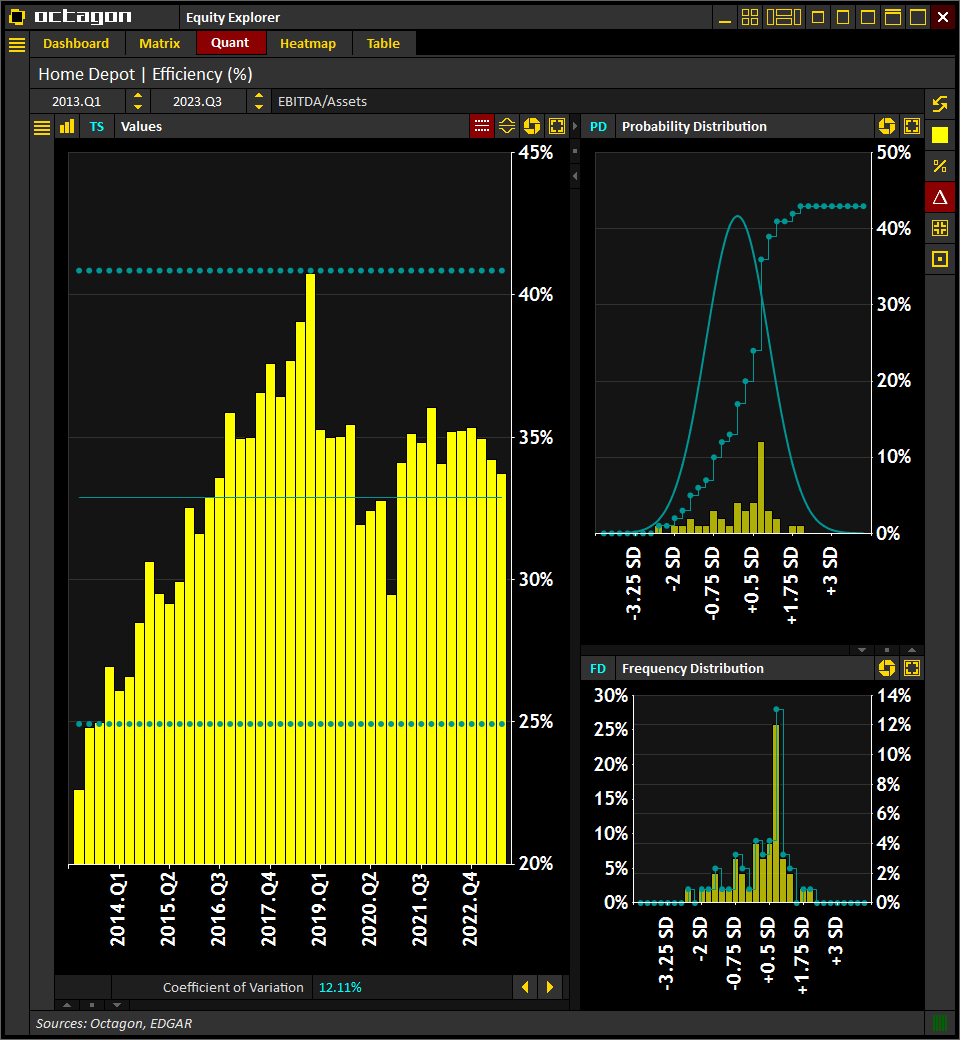This screenshot has height=1040, width=960.
Task: Click the FD icon
Action: coord(598,669)
